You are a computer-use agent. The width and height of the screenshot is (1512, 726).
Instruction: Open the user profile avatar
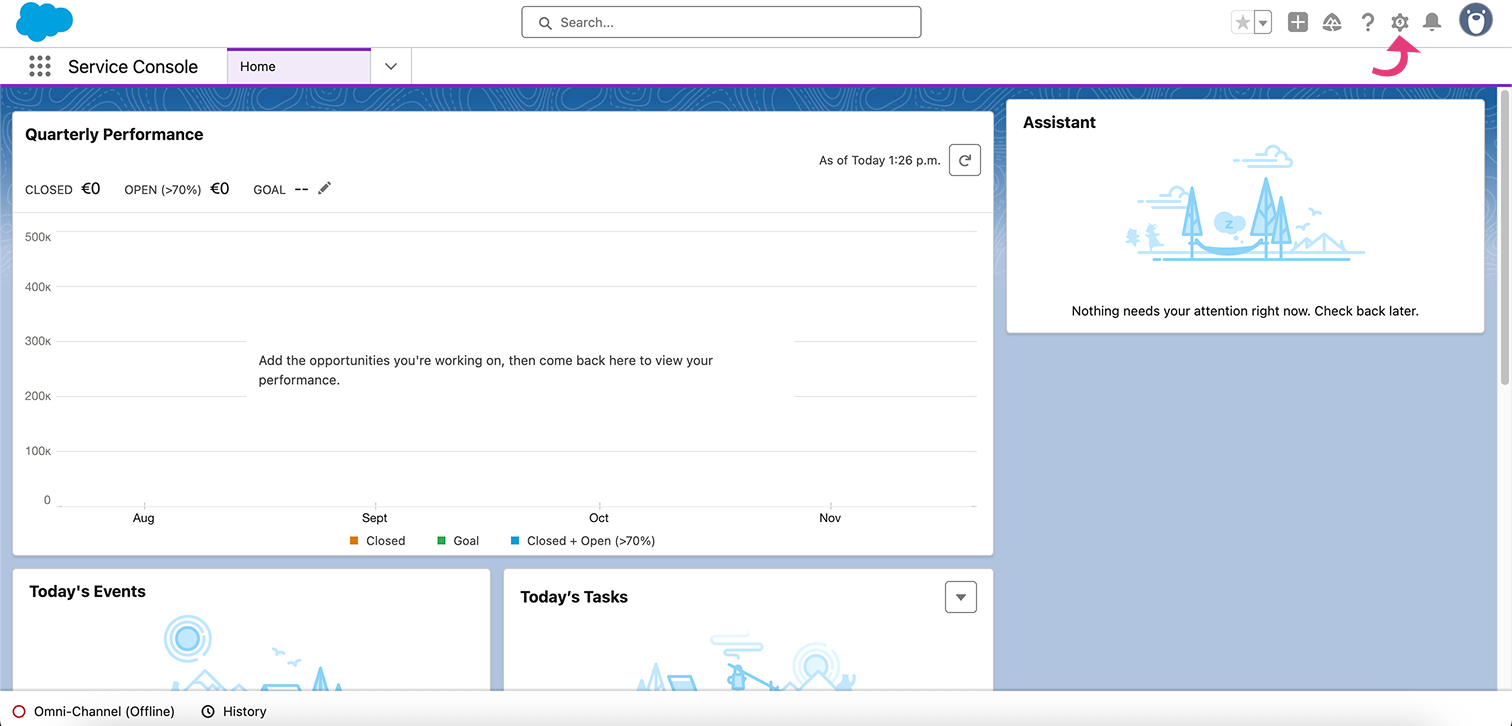point(1475,20)
